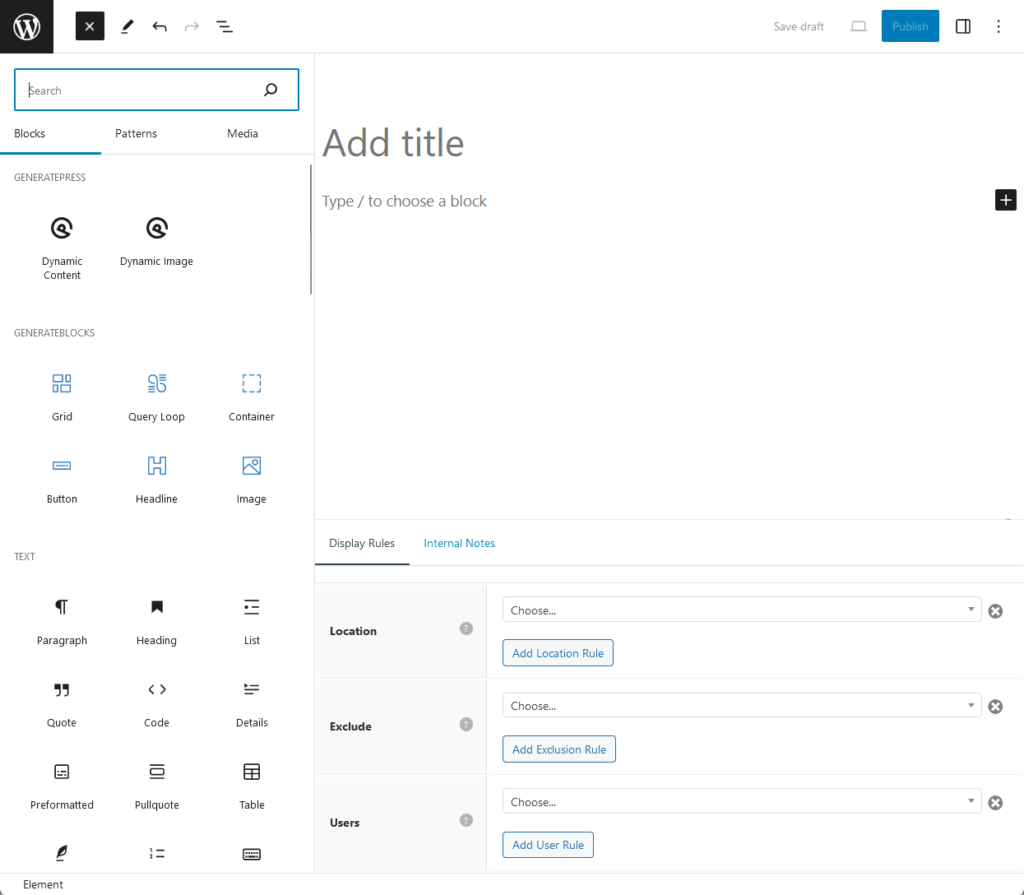Remove the Exclude rule row
Screen dimensions: 1024x895
click(x=995, y=706)
